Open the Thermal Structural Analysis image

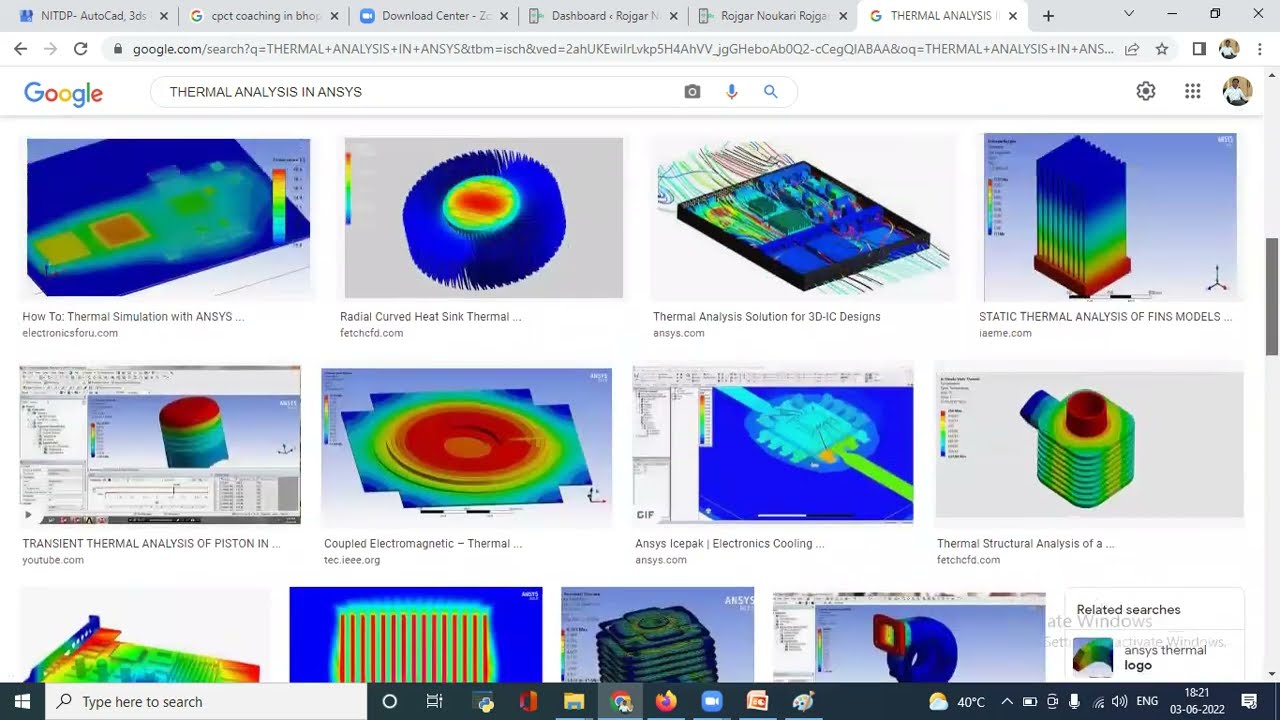point(1089,445)
